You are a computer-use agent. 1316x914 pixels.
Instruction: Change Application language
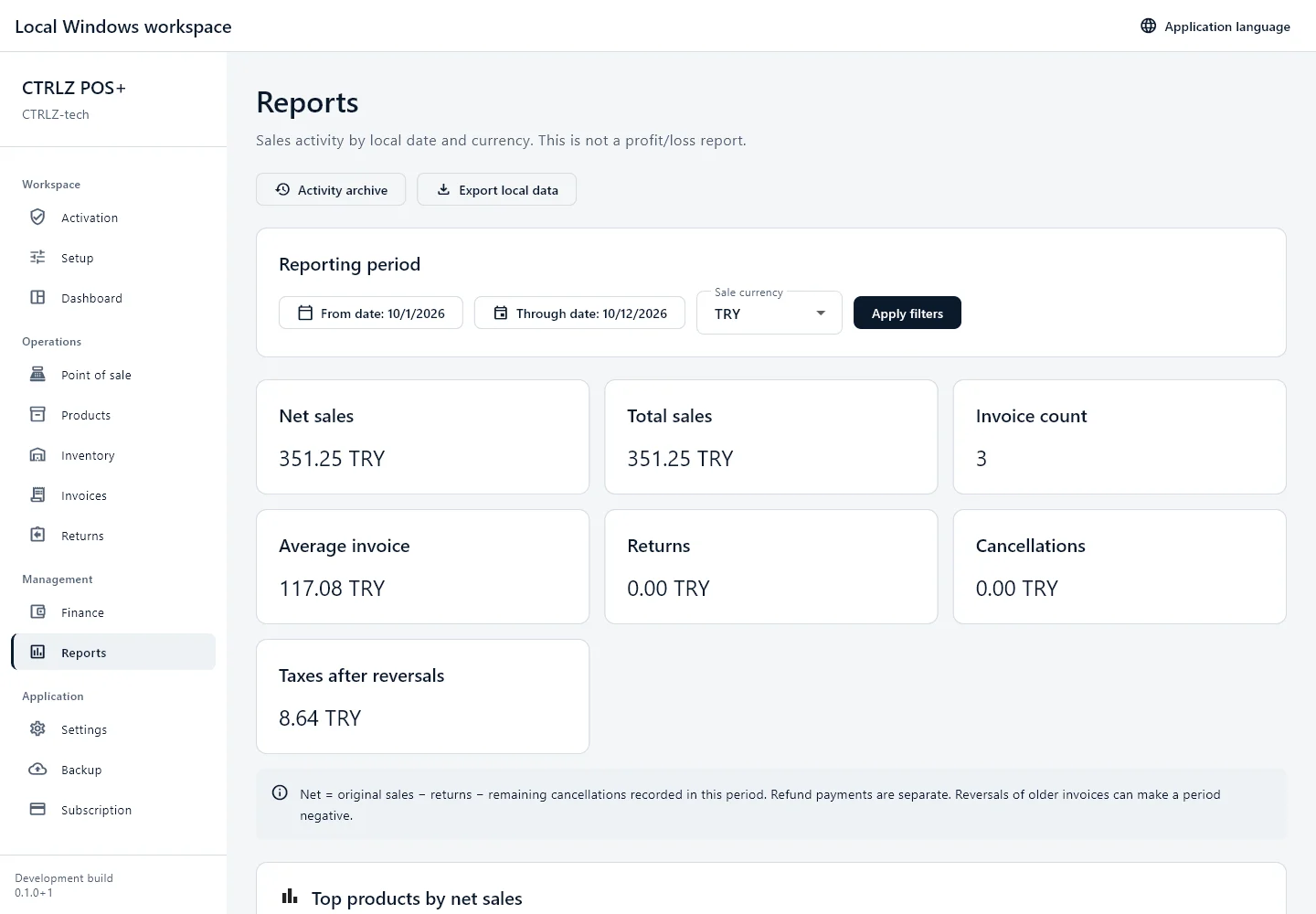(1215, 27)
